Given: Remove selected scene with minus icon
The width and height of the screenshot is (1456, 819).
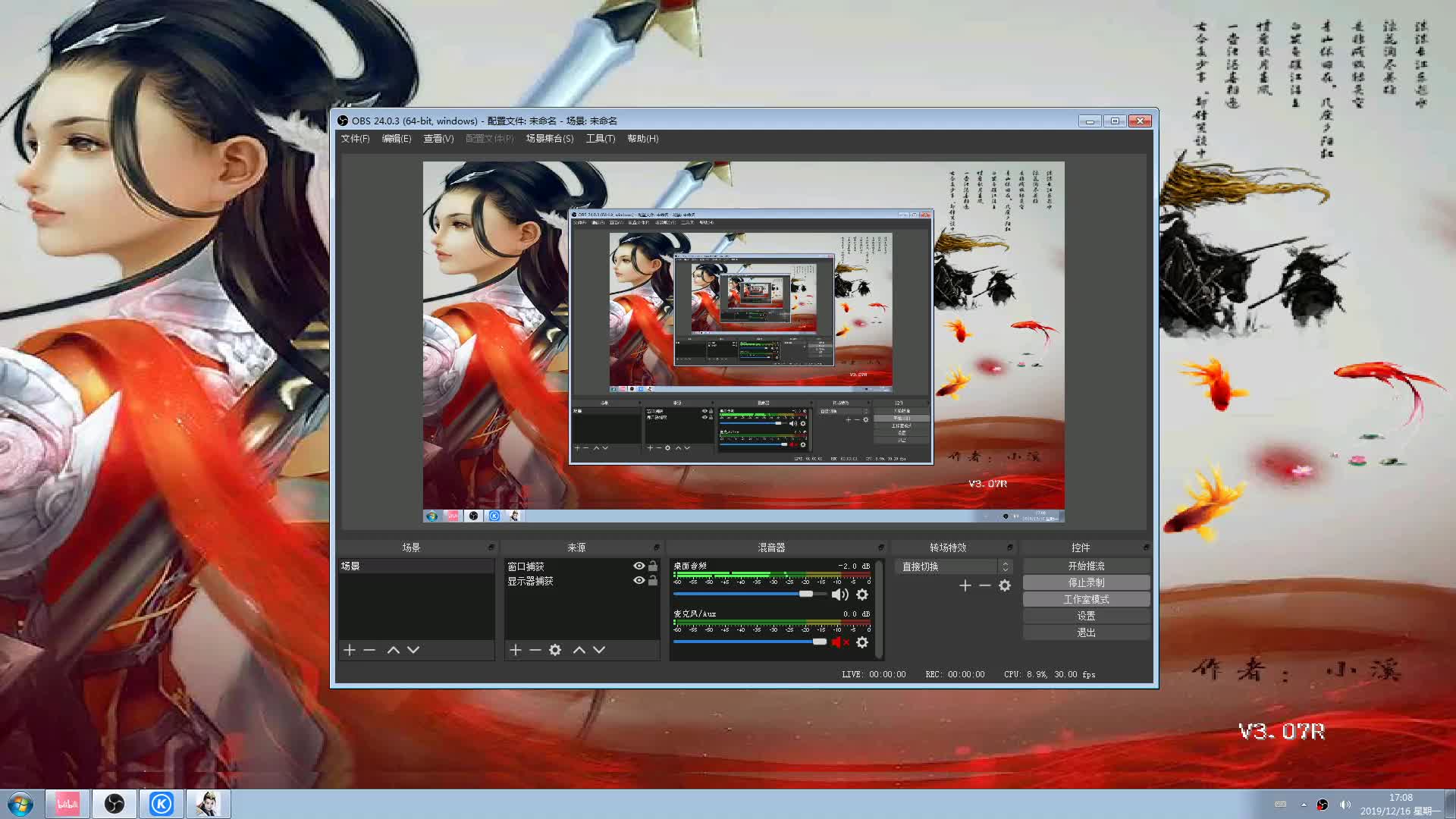Looking at the screenshot, I should 369,650.
